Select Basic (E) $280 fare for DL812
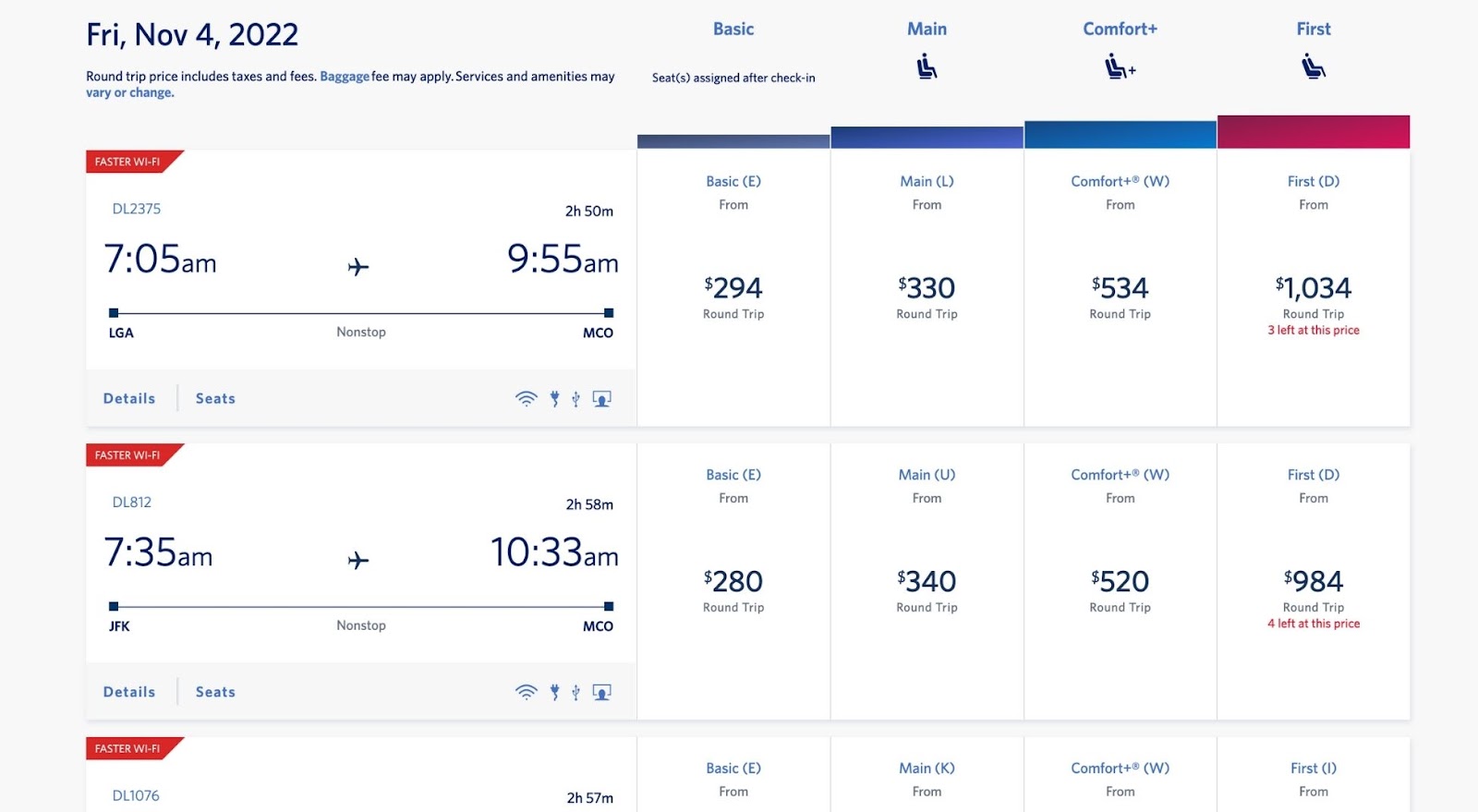The height and width of the screenshot is (812, 1478). click(733, 581)
